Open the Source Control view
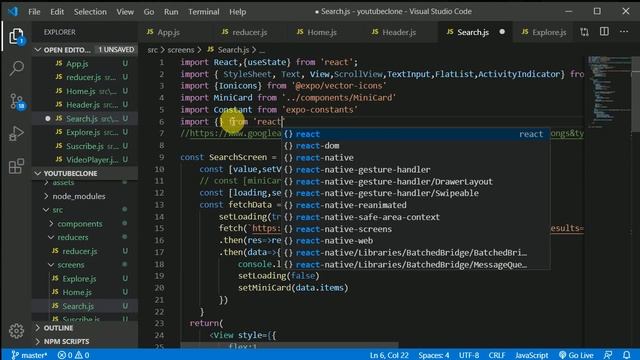The width and height of the screenshot is (640, 360). 16,101
